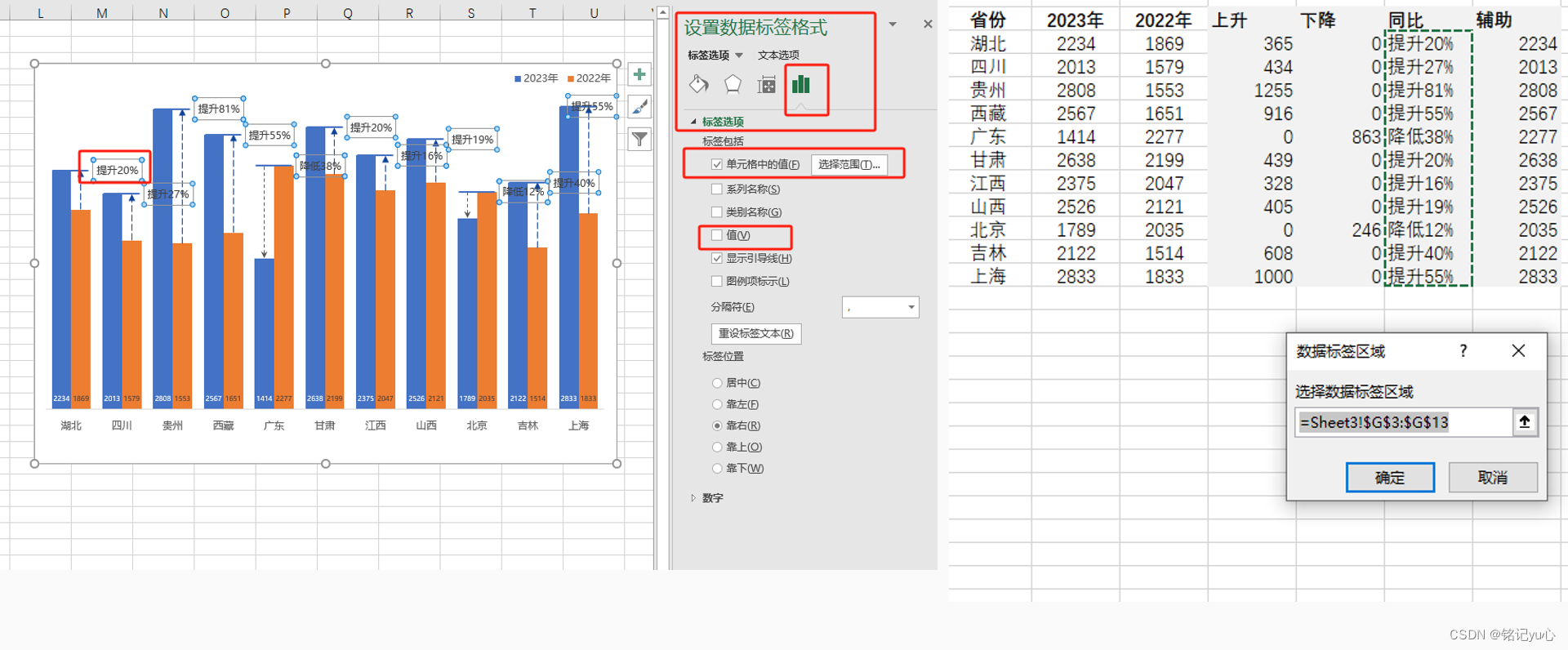Select the 靠上 label position

717,447
